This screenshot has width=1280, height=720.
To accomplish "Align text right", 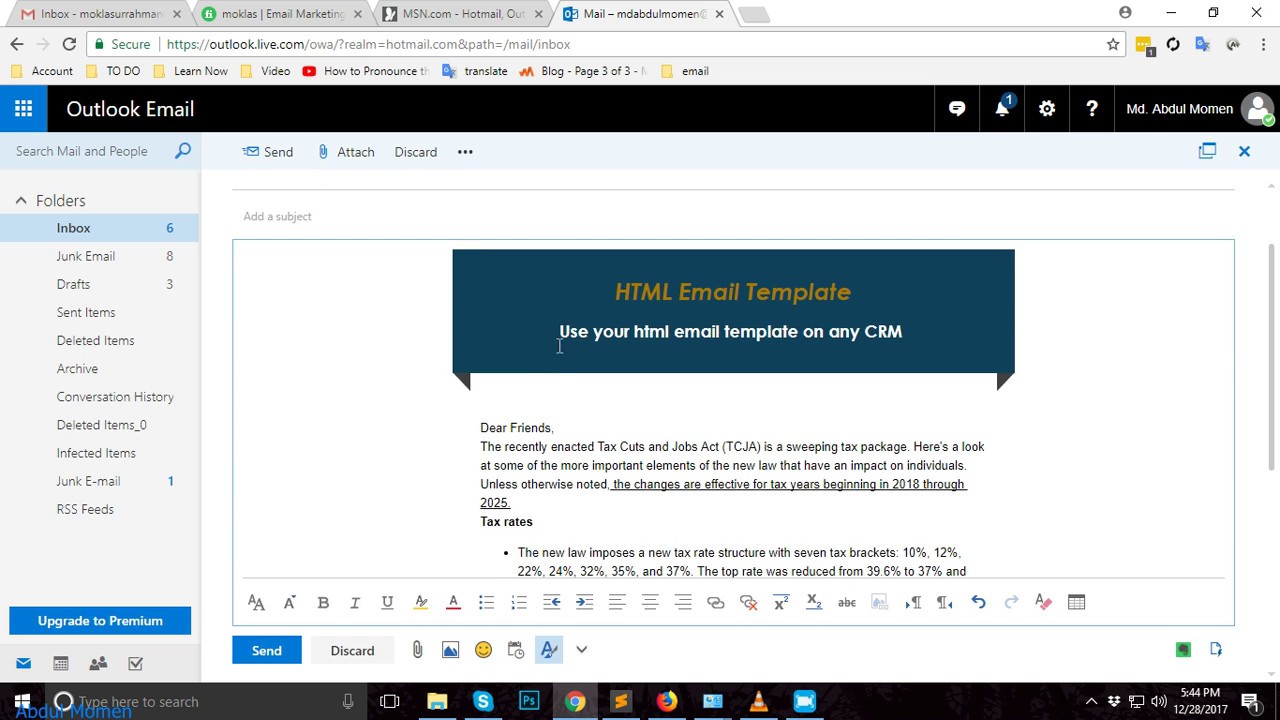I will point(683,602).
